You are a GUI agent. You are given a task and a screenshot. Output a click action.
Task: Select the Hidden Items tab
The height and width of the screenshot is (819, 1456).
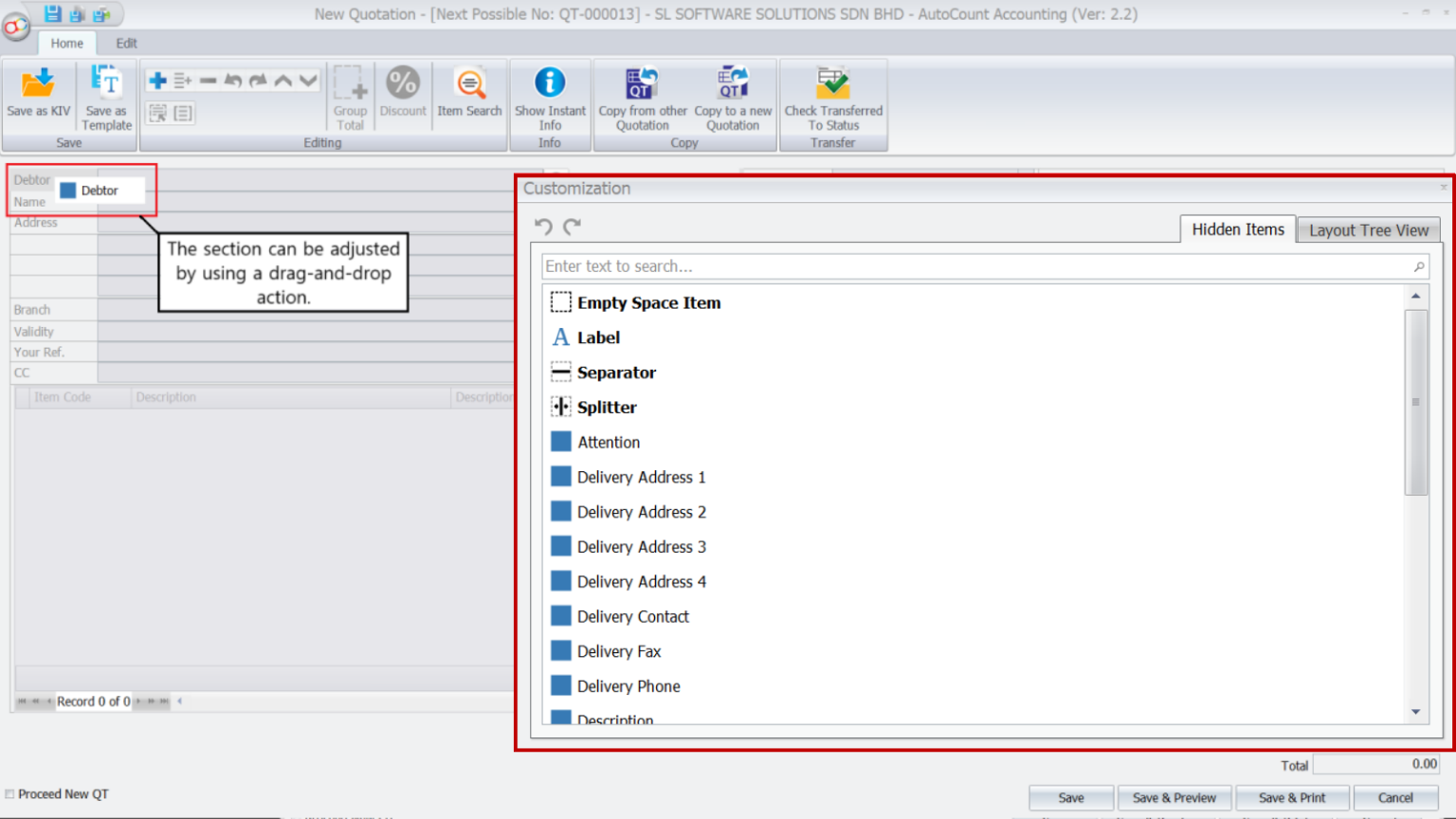(1238, 229)
